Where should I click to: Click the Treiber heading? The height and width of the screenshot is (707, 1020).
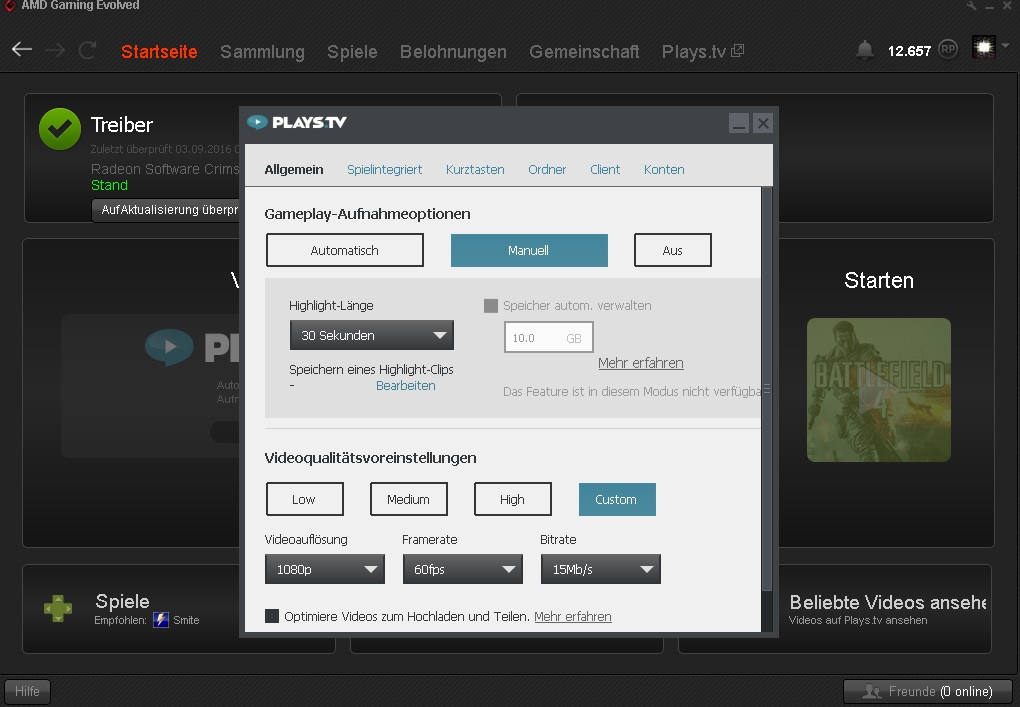[122, 125]
